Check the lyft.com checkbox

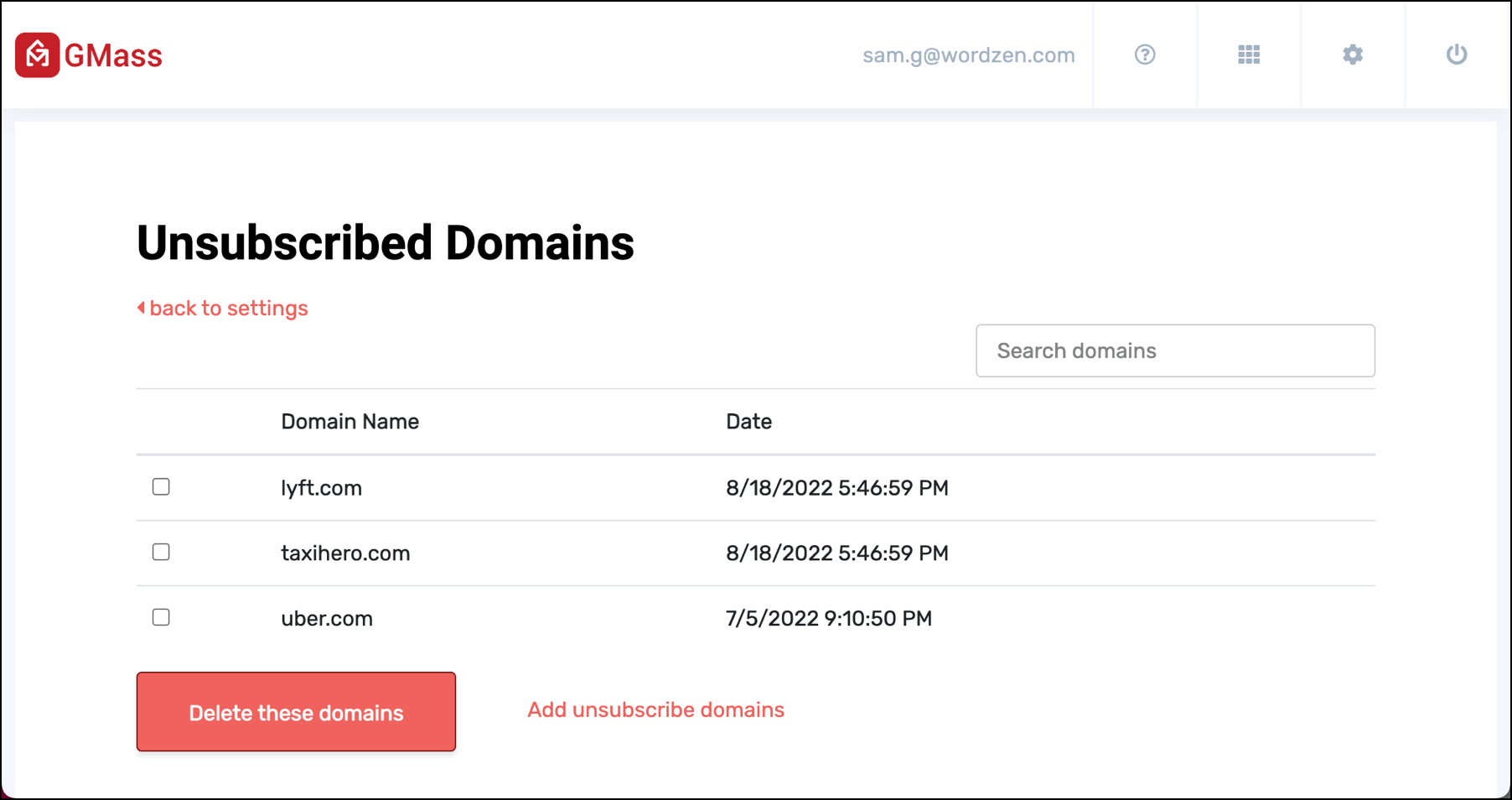[x=161, y=486]
